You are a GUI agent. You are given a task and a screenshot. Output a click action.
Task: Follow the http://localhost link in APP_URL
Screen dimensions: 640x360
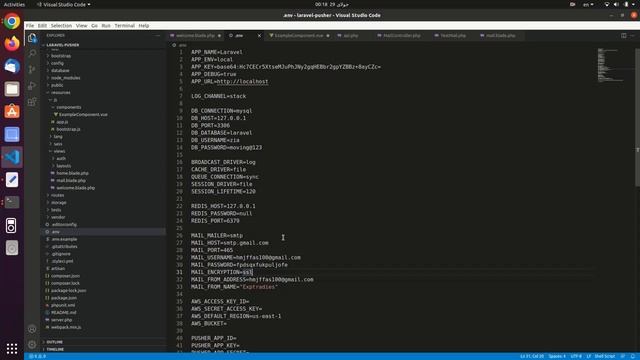tap(242, 82)
